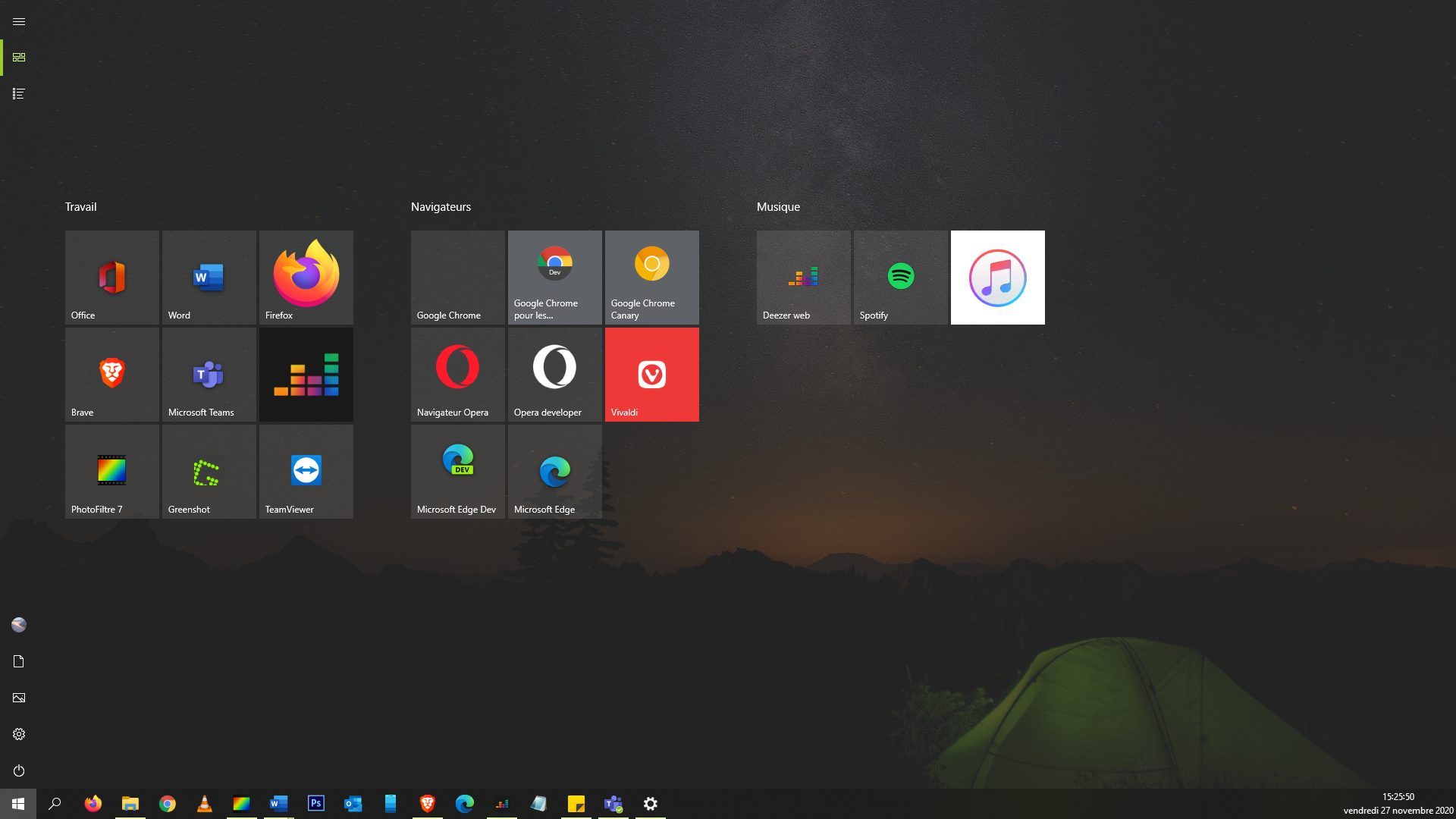Open the Greenshot tile
The height and width of the screenshot is (819, 1456).
click(209, 472)
